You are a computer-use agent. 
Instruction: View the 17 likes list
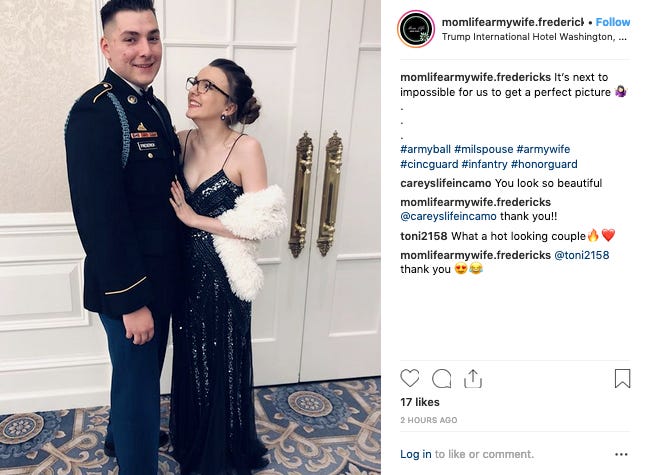click(x=420, y=402)
